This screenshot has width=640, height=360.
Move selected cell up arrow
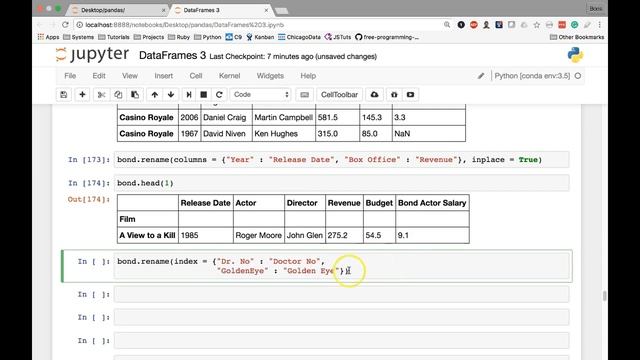(154, 95)
